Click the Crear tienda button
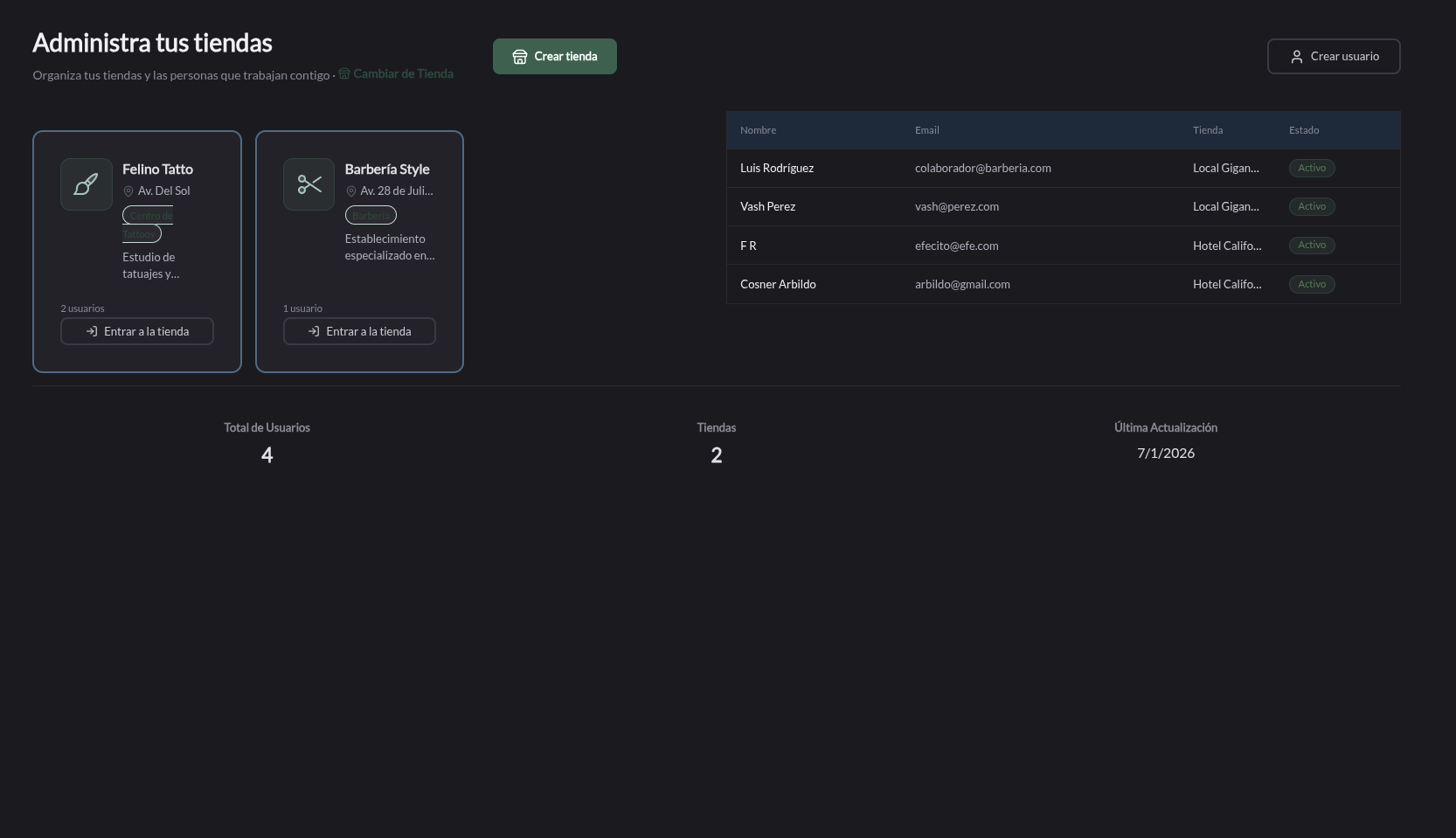 [x=555, y=56]
